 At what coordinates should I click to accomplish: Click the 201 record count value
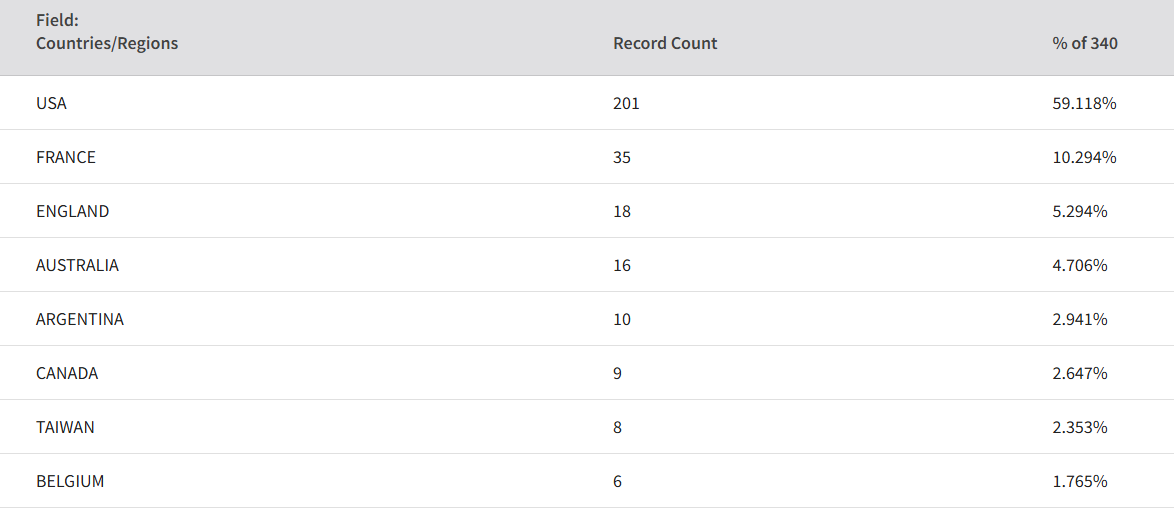tap(626, 104)
